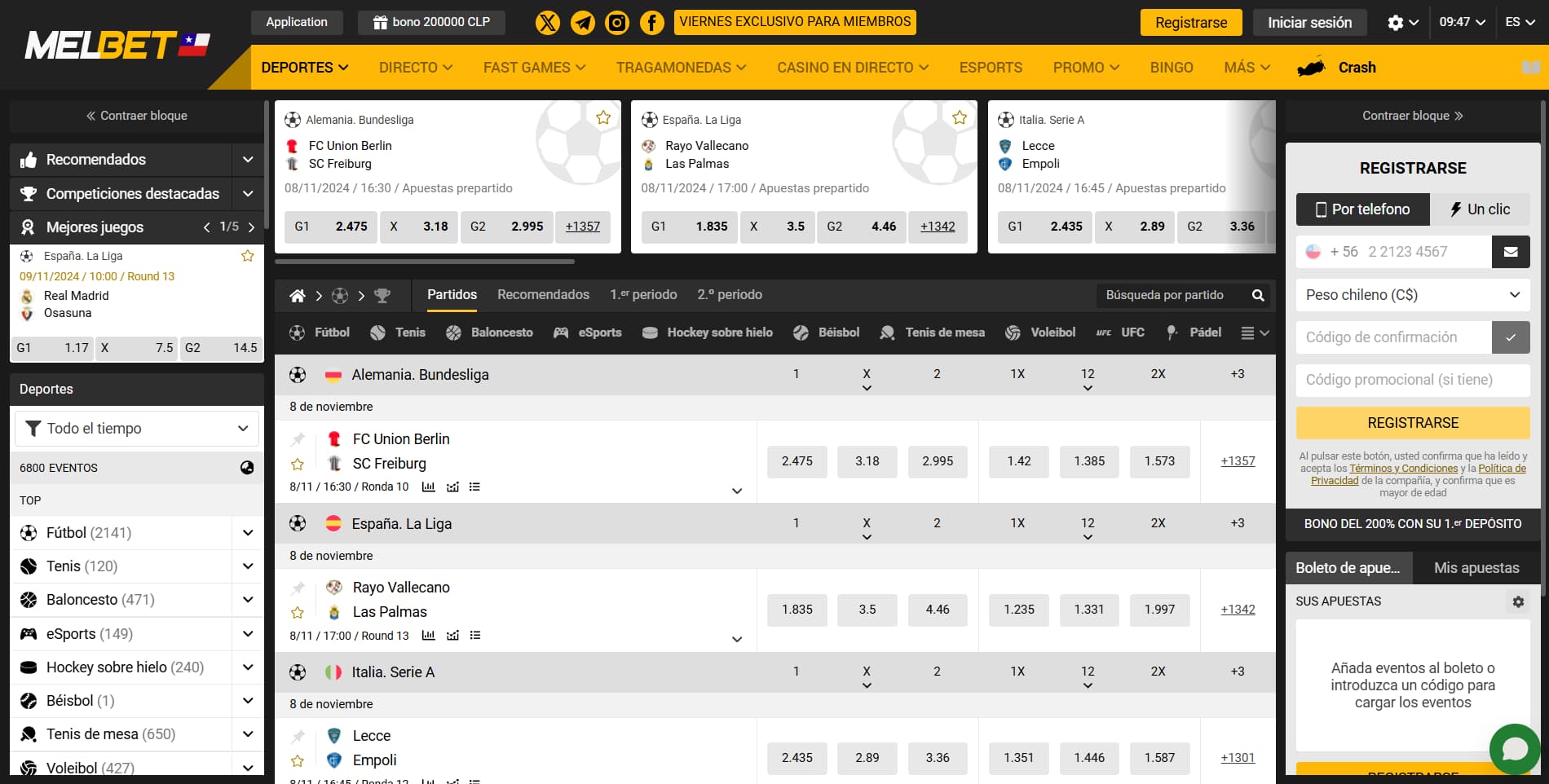Click the REGISTRARSE button in the registration panel
1549x784 pixels.
[1412, 422]
